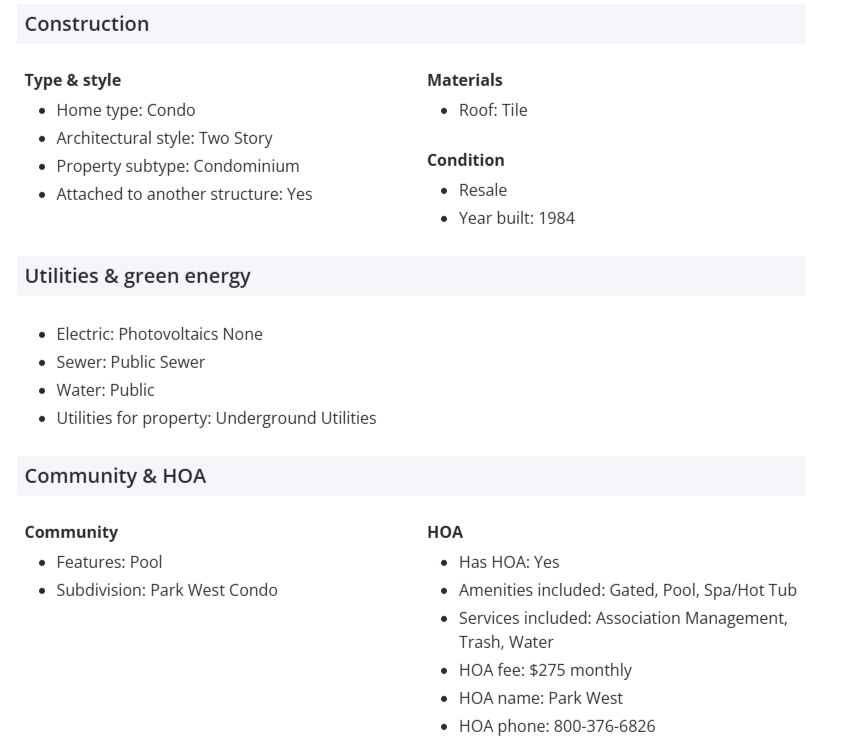This screenshot has height=736, width=841.
Task: Select the HOA name: Park West entry
Action: pos(540,698)
